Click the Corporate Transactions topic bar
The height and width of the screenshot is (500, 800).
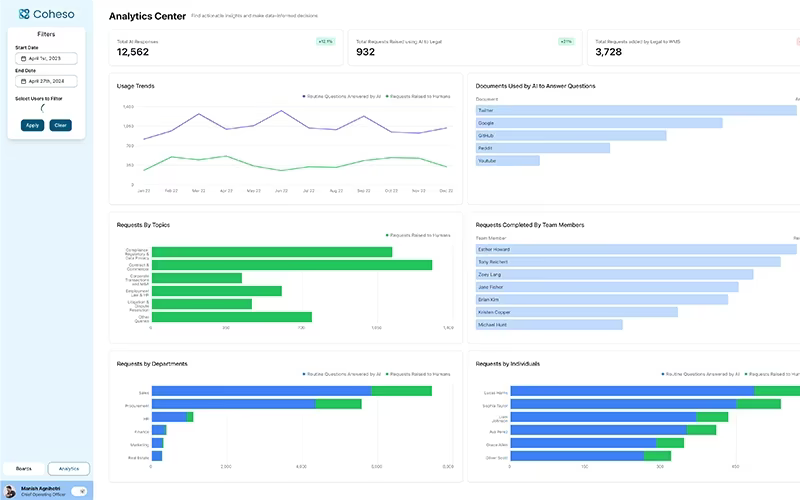197,278
